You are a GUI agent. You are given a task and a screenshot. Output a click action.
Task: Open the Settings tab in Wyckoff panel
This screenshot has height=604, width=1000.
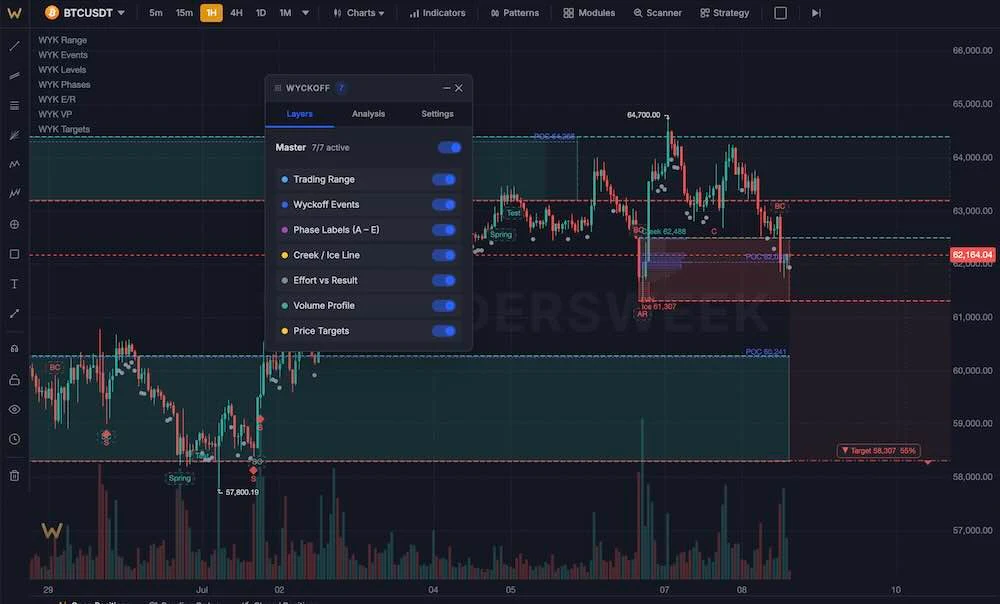[437, 114]
